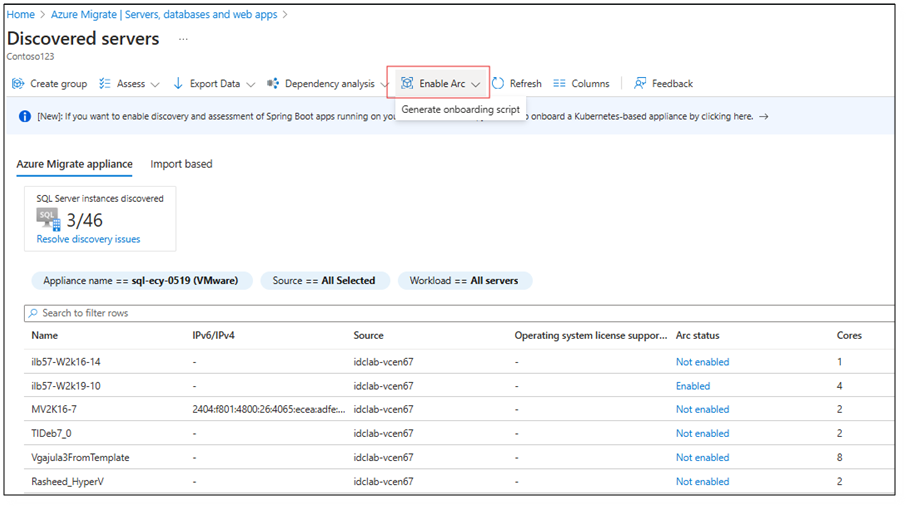
Task: Expand the Dependency analysis dropdown chevron
Action: [x=384, y=84]
